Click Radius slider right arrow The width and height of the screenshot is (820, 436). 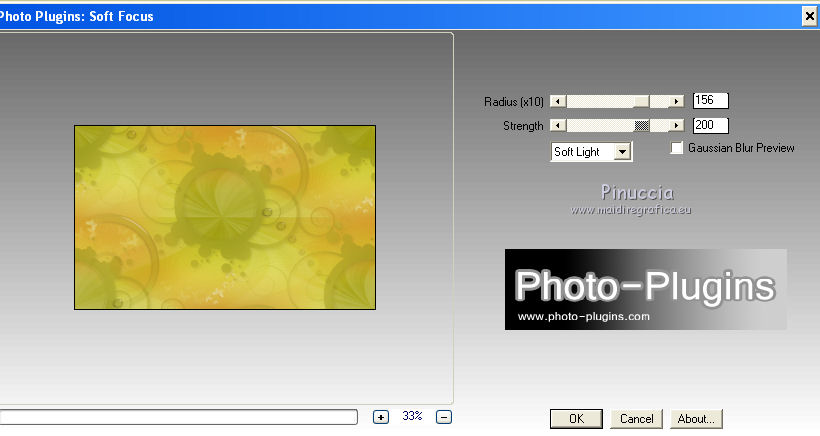[x=676, y=101]
